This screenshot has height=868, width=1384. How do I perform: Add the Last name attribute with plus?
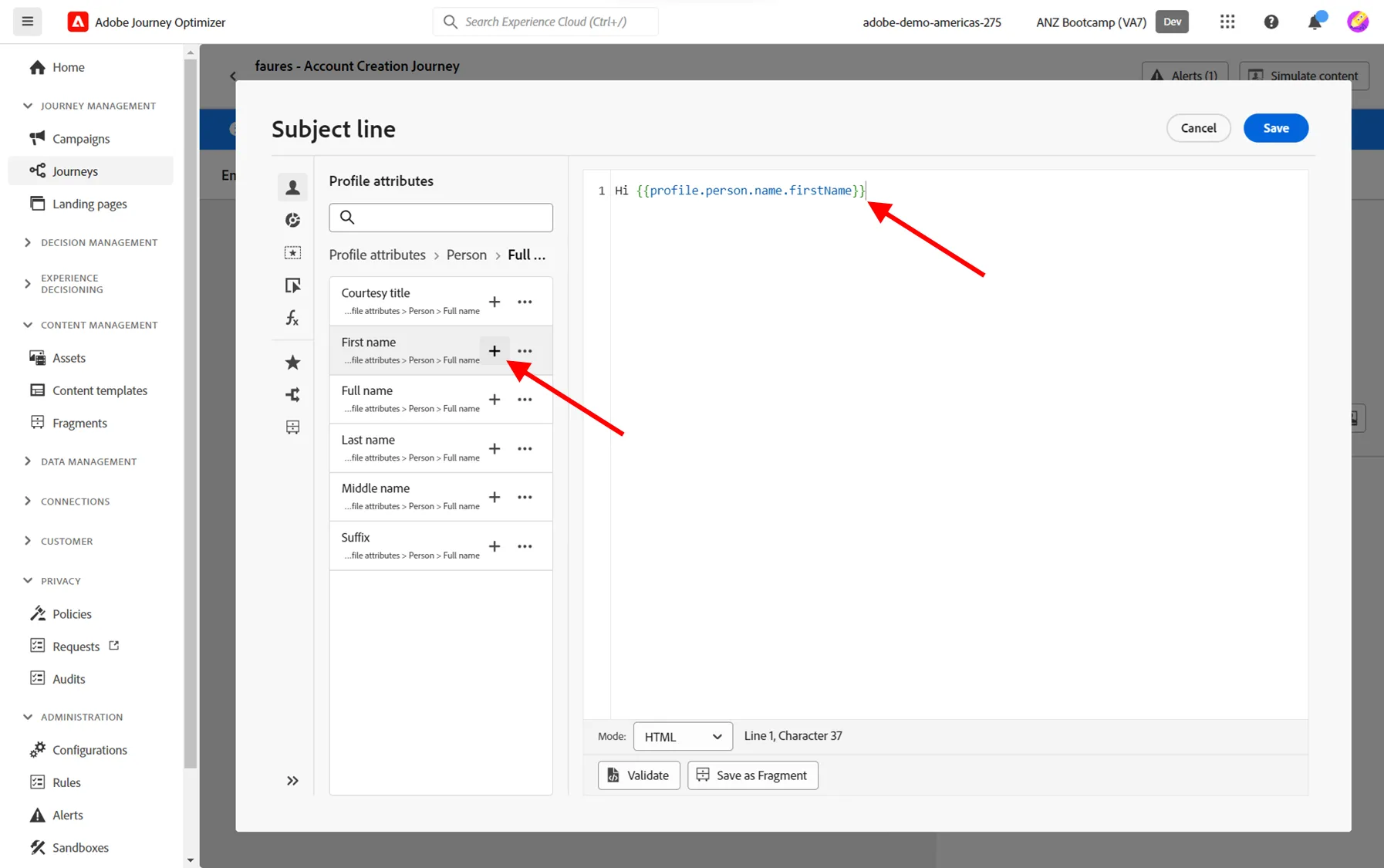tap(495, 448)
